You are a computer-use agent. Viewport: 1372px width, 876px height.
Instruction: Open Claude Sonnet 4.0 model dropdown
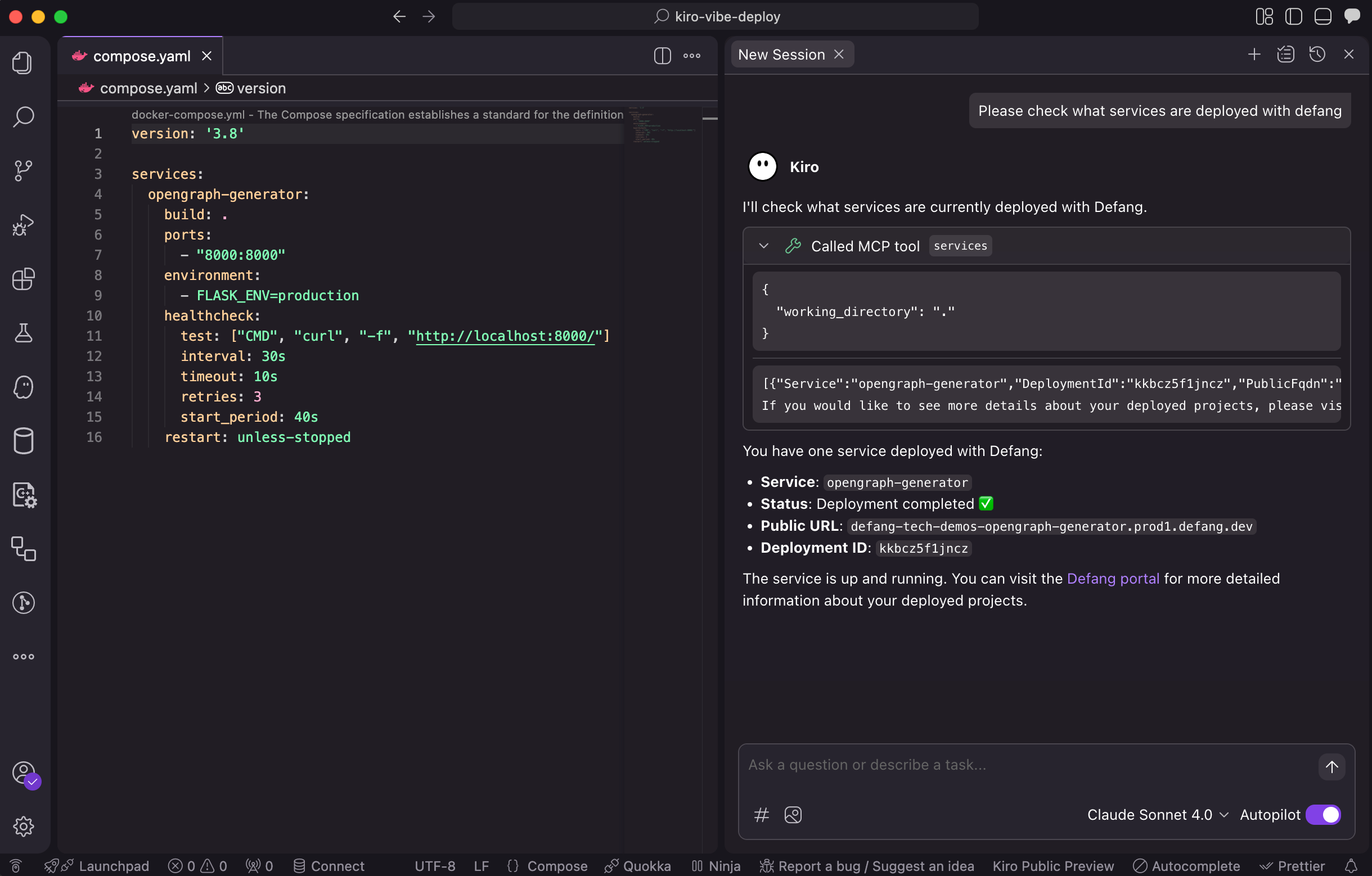click(x=1157, y=815)
